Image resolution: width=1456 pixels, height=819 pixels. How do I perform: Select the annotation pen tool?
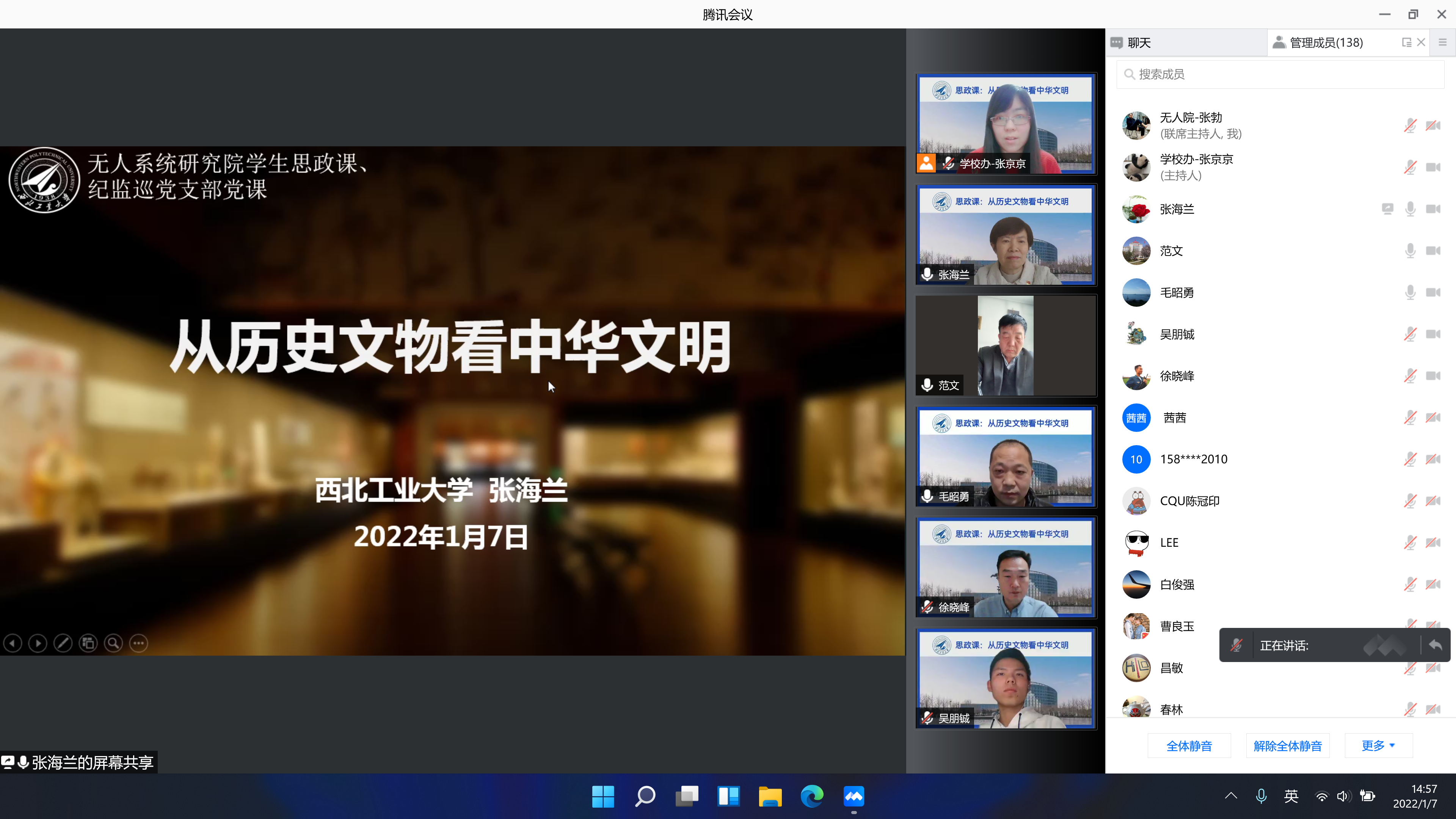point(63,643)
